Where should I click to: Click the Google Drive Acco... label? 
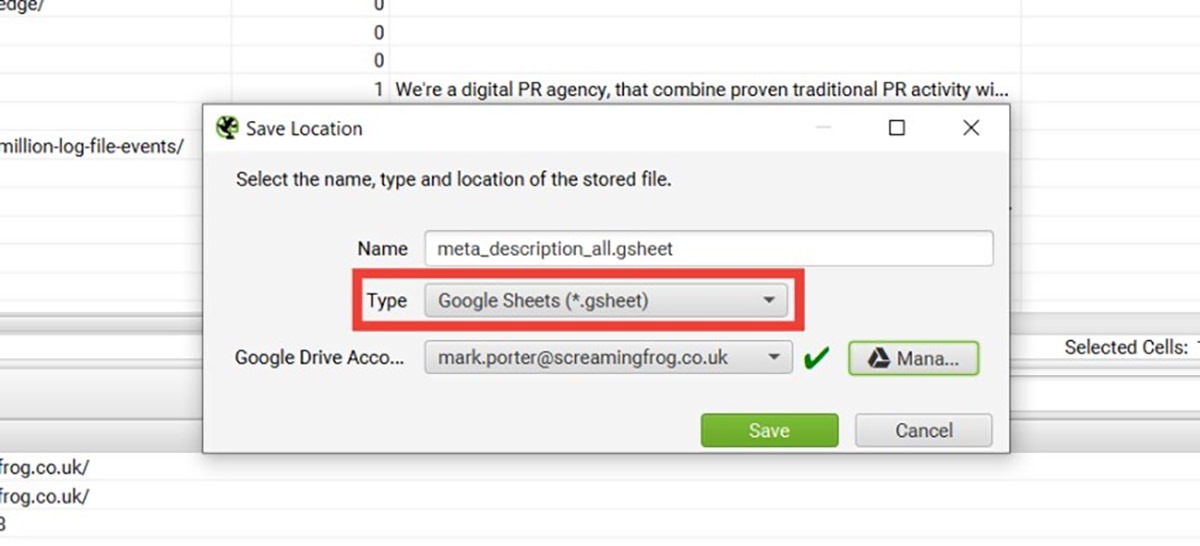tap(320, 358)
